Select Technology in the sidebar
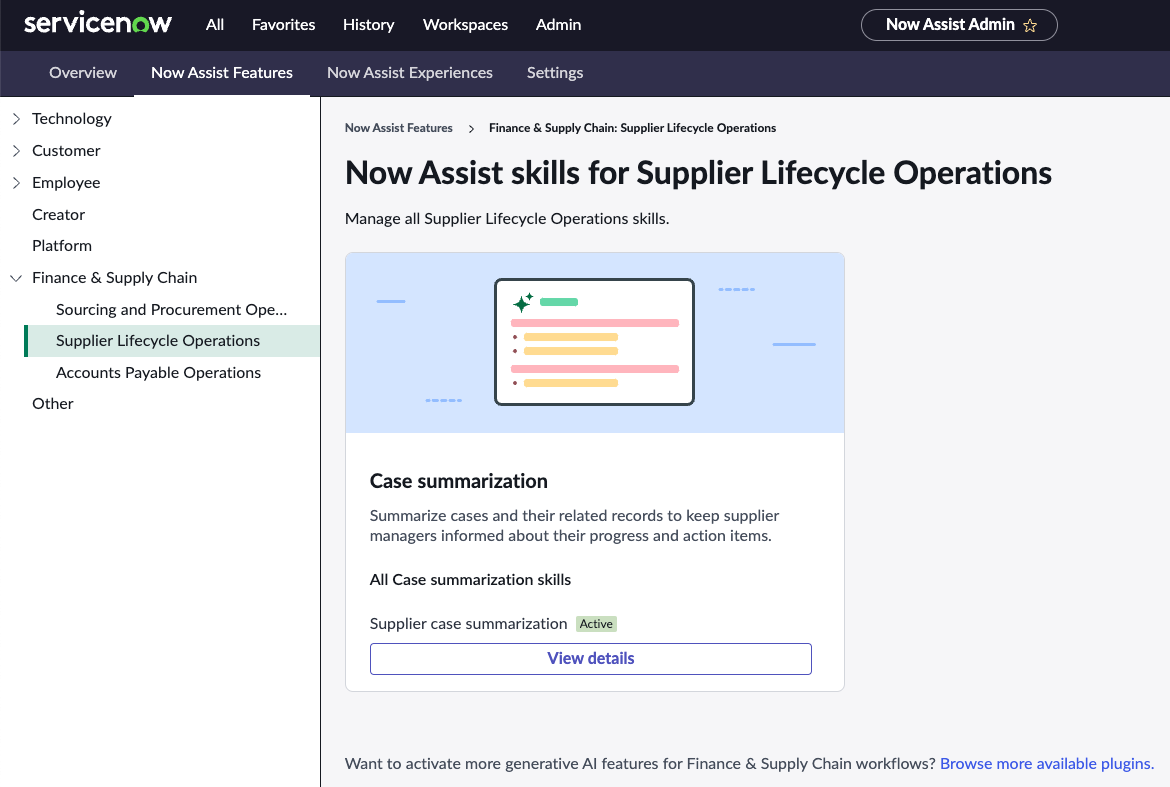This screenshot has width=1170, height=787. coord(72,119)
